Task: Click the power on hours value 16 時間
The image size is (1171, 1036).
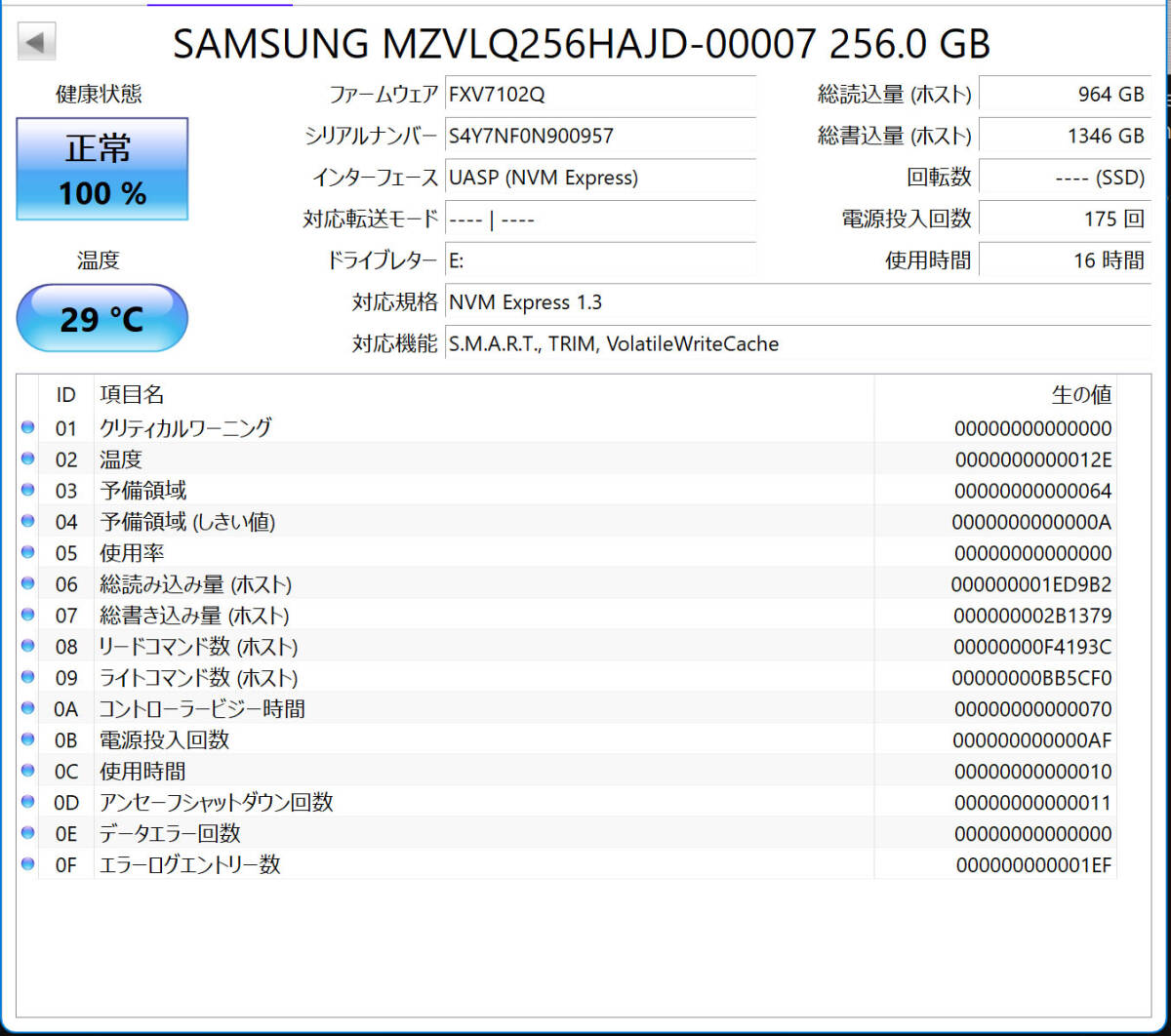Action: [1065, 260]
